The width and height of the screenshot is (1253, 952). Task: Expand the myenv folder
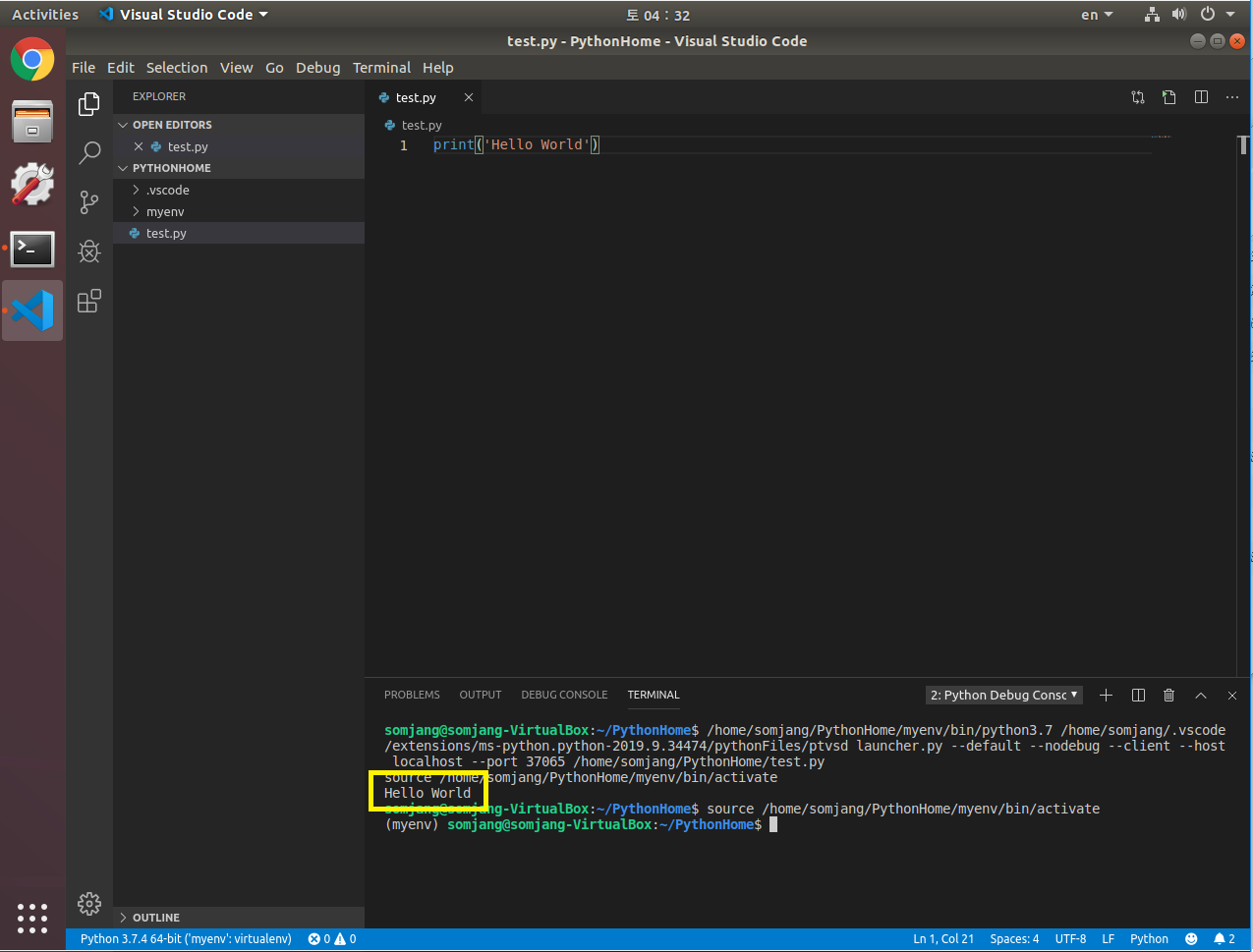pyautogui.click(x=239, y=211)
